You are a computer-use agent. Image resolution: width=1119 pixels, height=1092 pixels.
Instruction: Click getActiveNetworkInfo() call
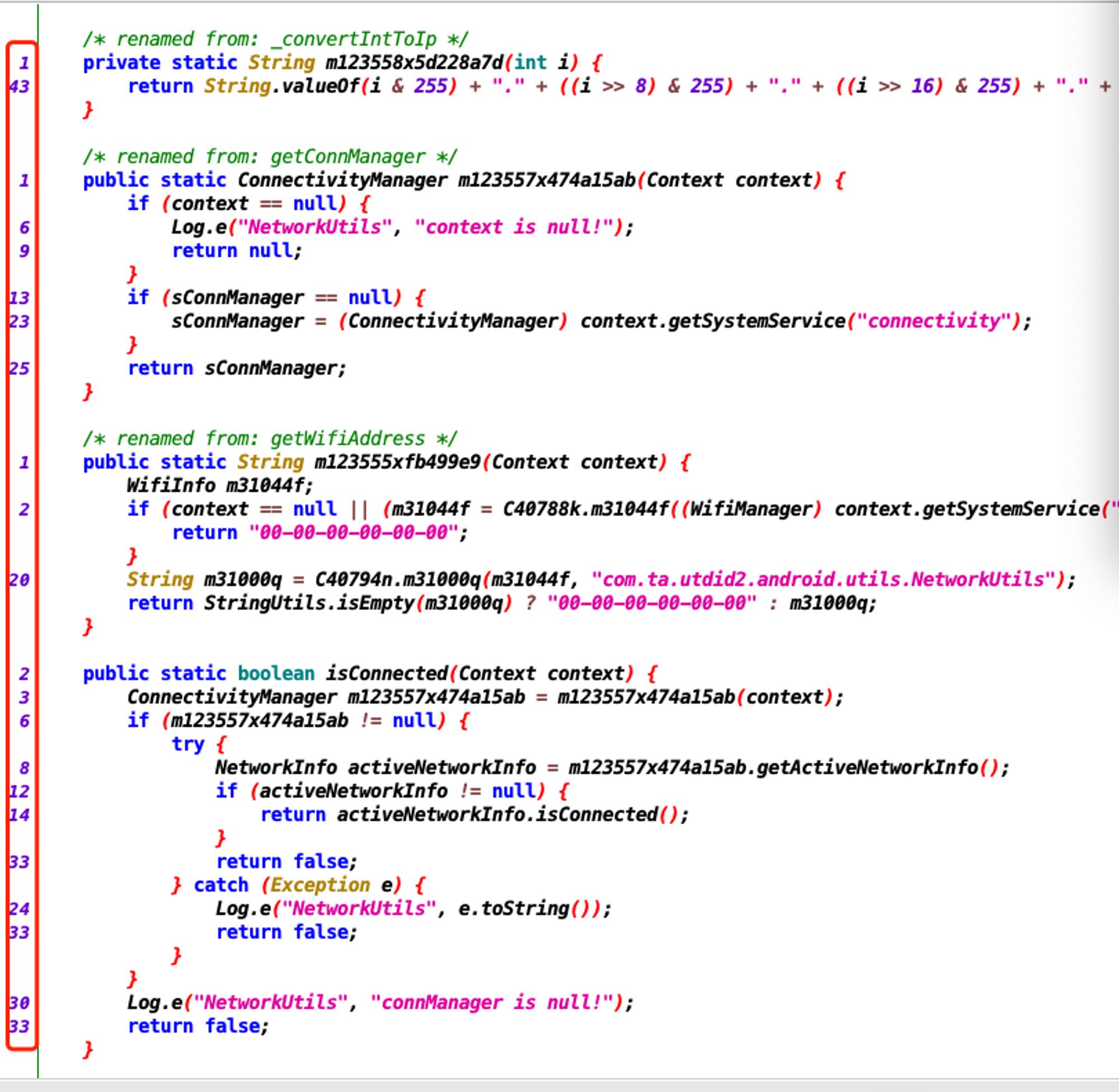[x=878, y=767]
